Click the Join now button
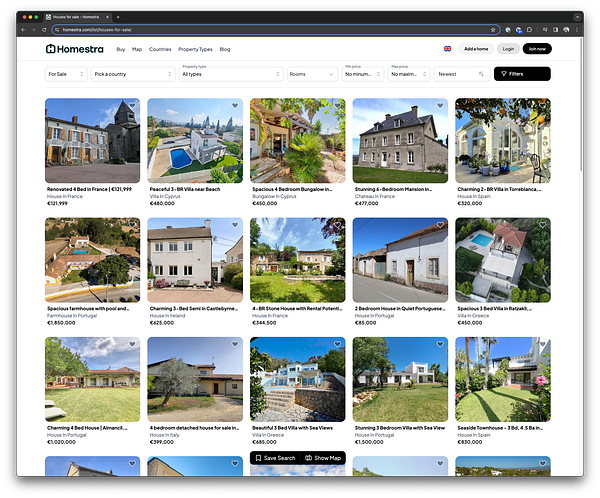Image resolution: width=600 pixels, height=498 pixels. click(537, 49)
